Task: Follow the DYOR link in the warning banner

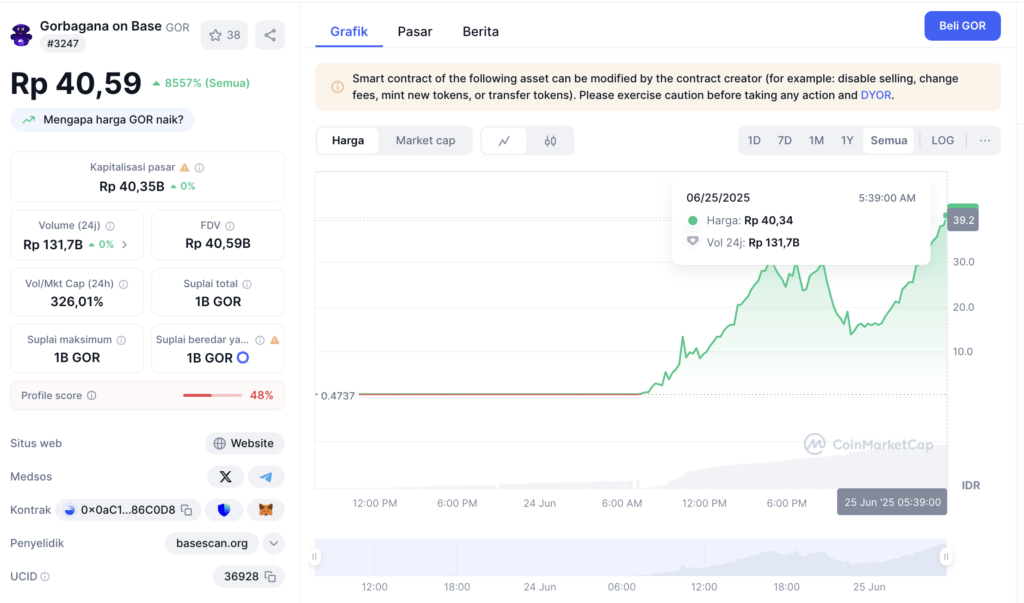Action: pos(876,95)
